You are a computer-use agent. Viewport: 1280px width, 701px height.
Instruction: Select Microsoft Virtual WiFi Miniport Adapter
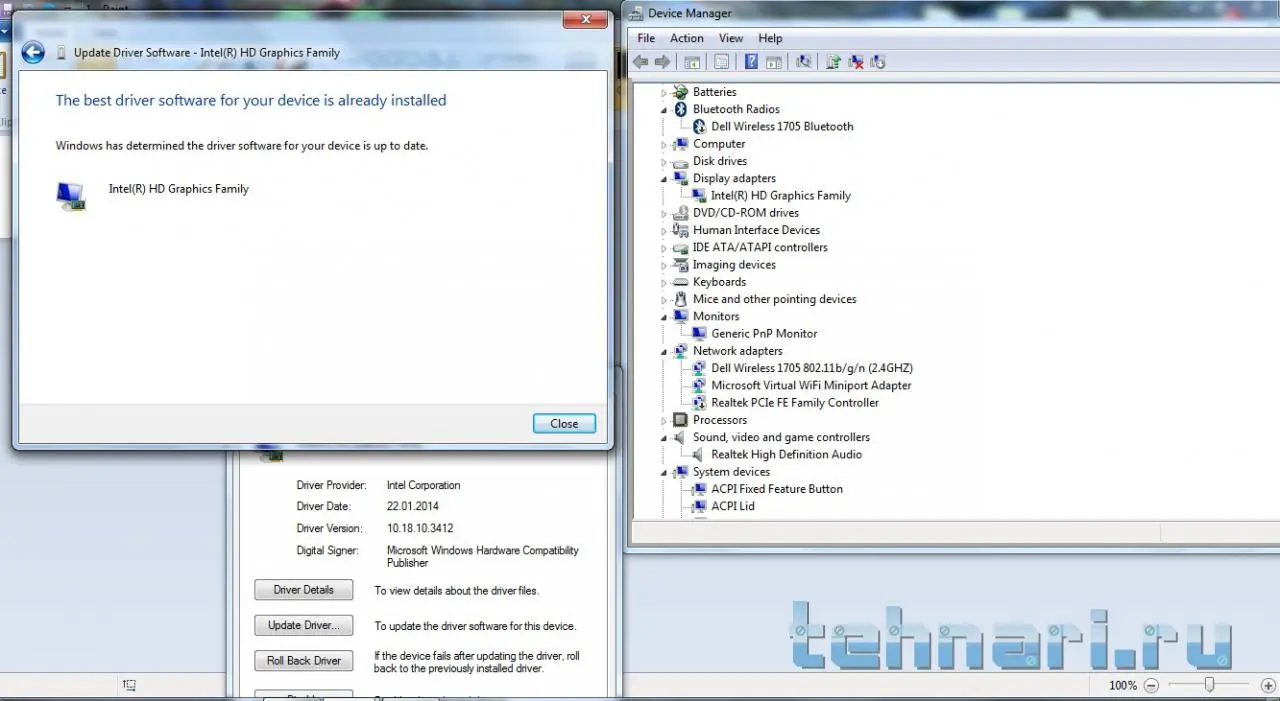pyautogui.click(x=811, y=385)
